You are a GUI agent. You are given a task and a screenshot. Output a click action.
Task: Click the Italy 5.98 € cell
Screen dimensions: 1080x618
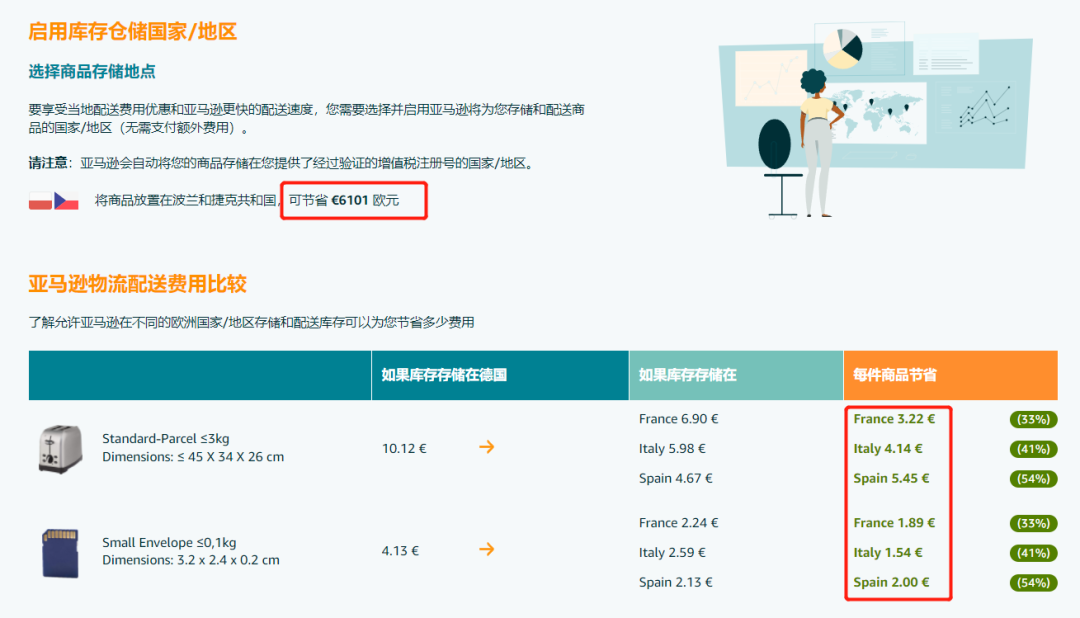click(x=672, y=449)
